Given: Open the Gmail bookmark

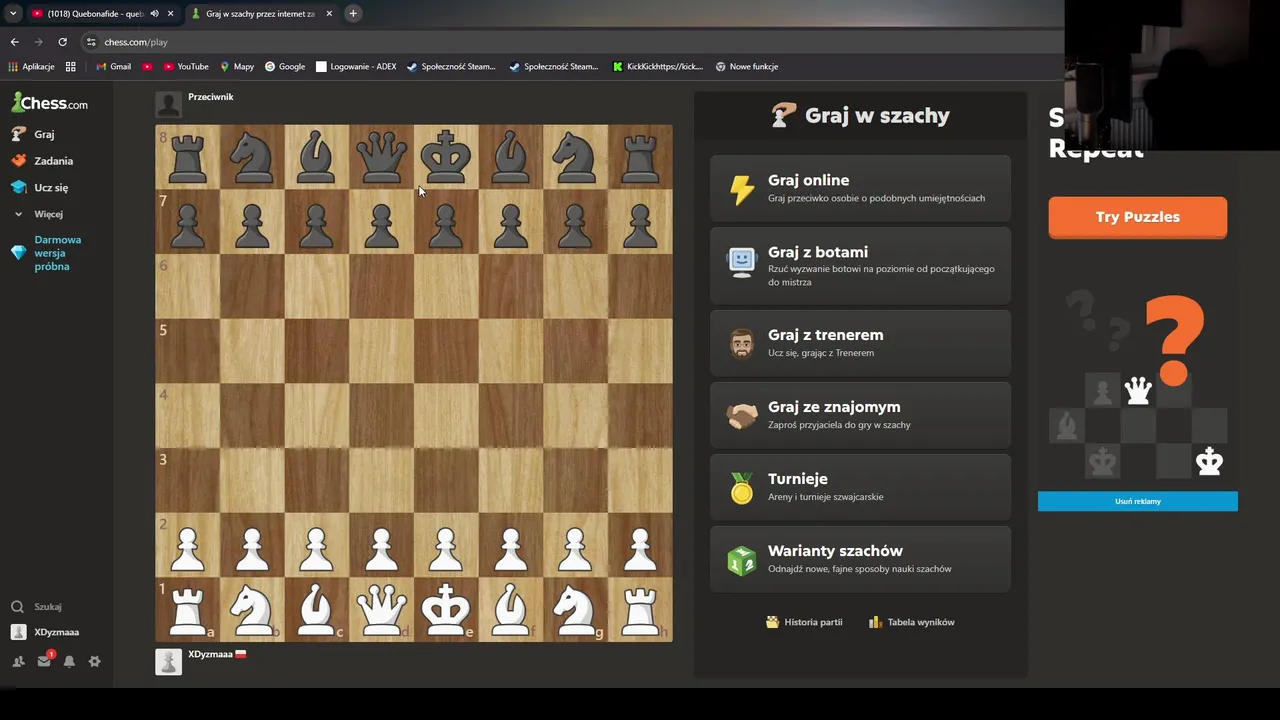Looking at the screenshot, I should [x=113, y=67].
